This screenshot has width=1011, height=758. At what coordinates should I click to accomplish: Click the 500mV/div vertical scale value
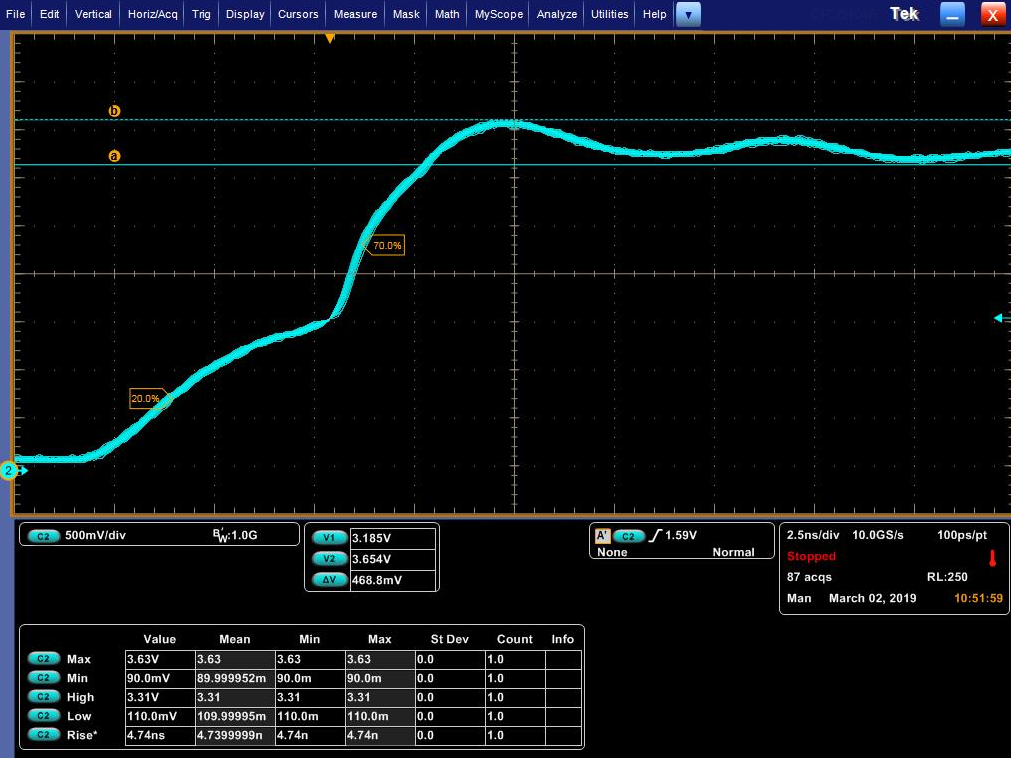95,535
